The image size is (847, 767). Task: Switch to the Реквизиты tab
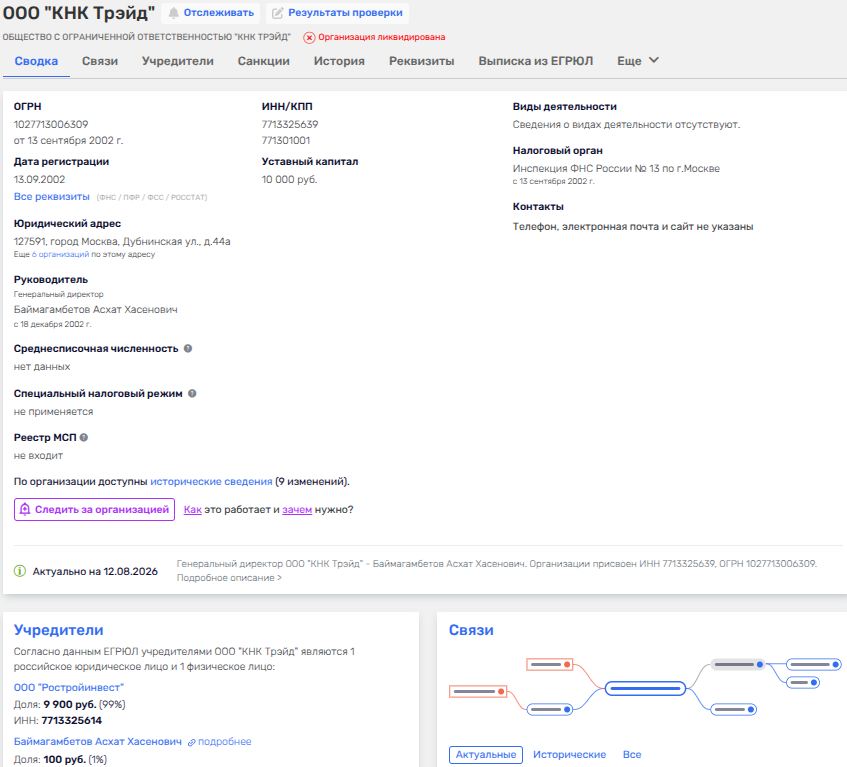[x=421, y=61]
